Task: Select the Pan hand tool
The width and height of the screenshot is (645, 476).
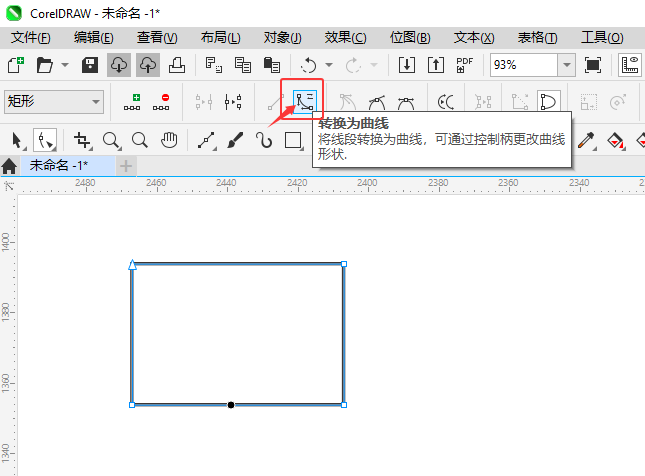Action: [169, 140]
